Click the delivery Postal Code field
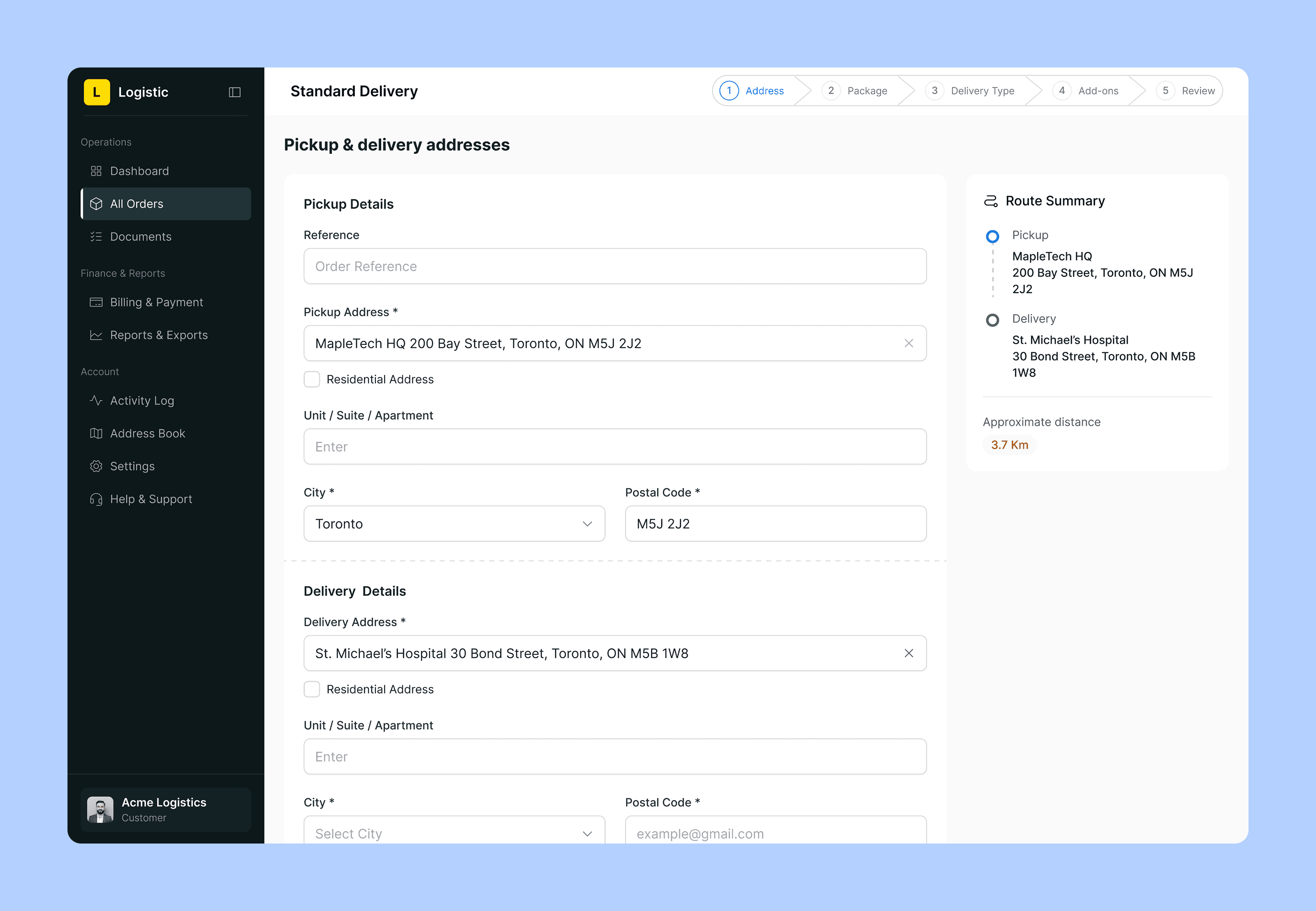Image resolution: width=1316 pixels, height=911 pixels. [x=776, y=830]
